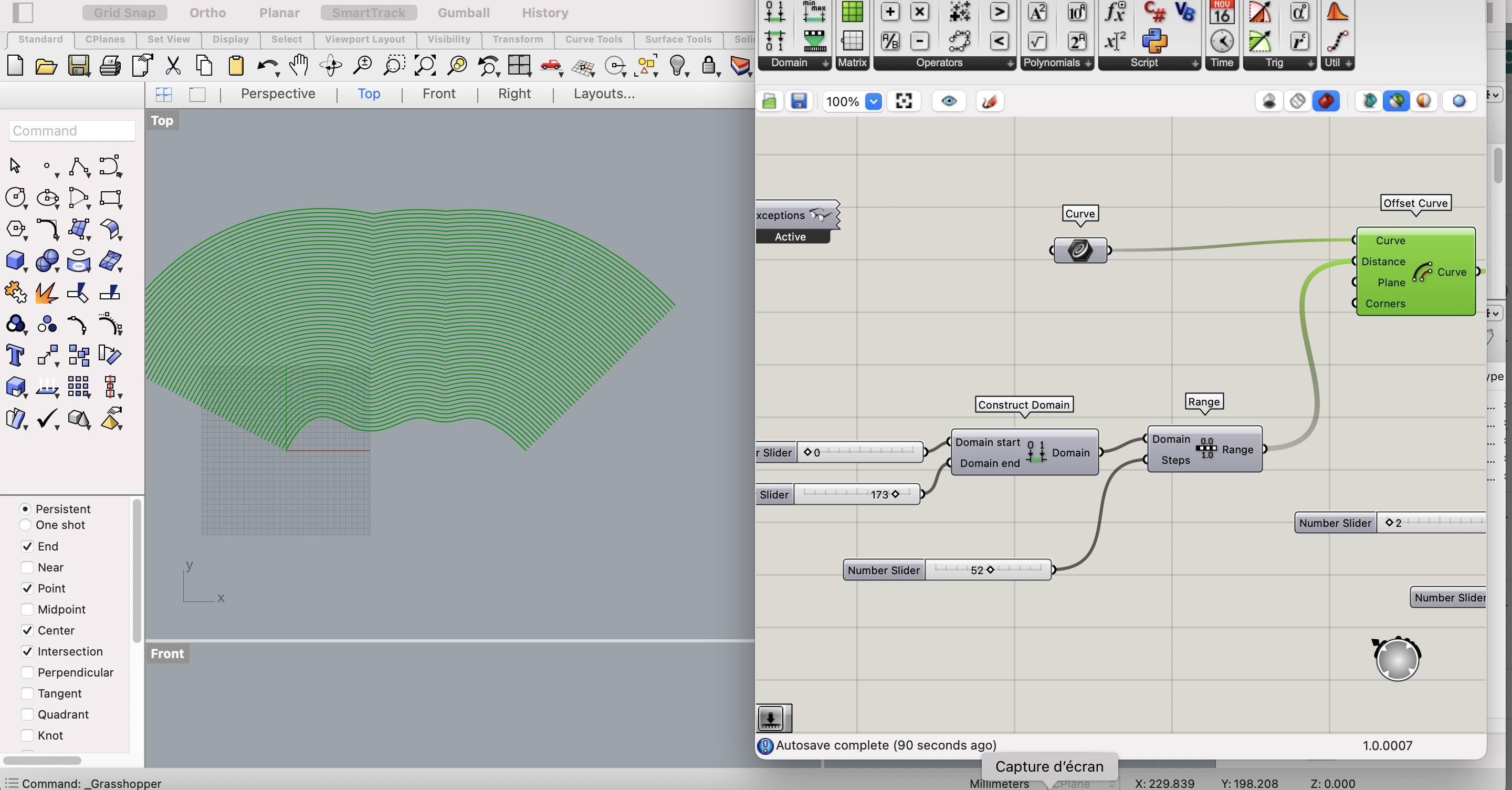This screenshot has width=1512, height=790.
Task: Click the sketch brush icon in Grasshopper toolbar
Action: click(989, 101)
